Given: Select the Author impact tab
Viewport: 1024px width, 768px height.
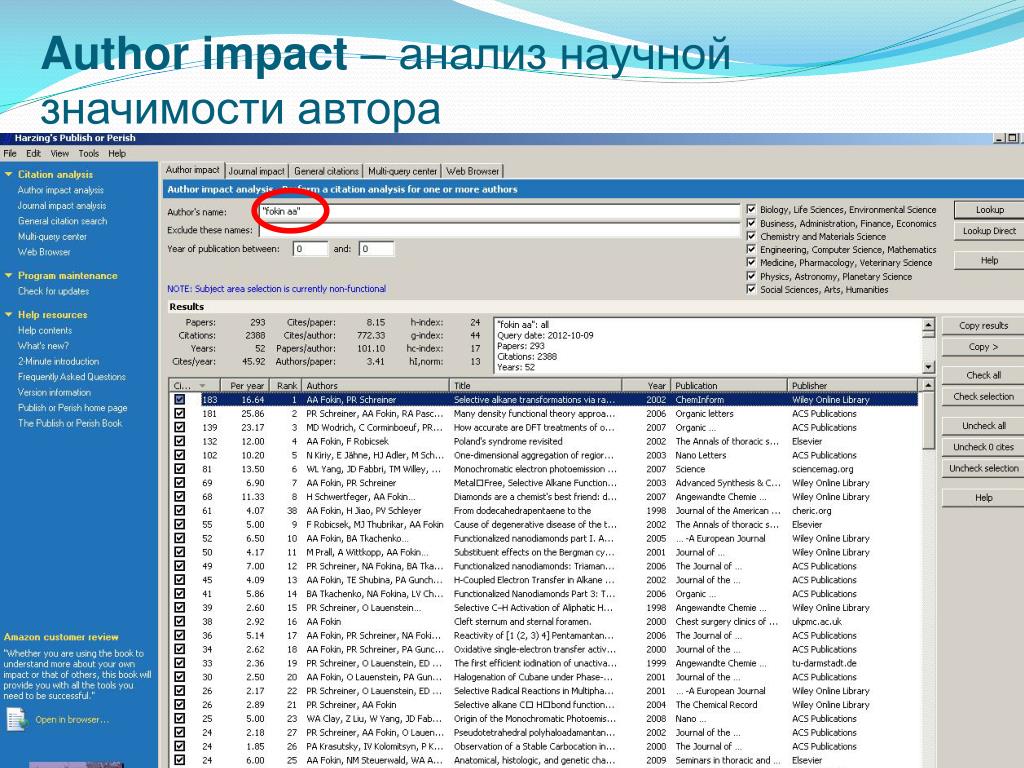Looking at the screenshot, I should tap(193, 170).
